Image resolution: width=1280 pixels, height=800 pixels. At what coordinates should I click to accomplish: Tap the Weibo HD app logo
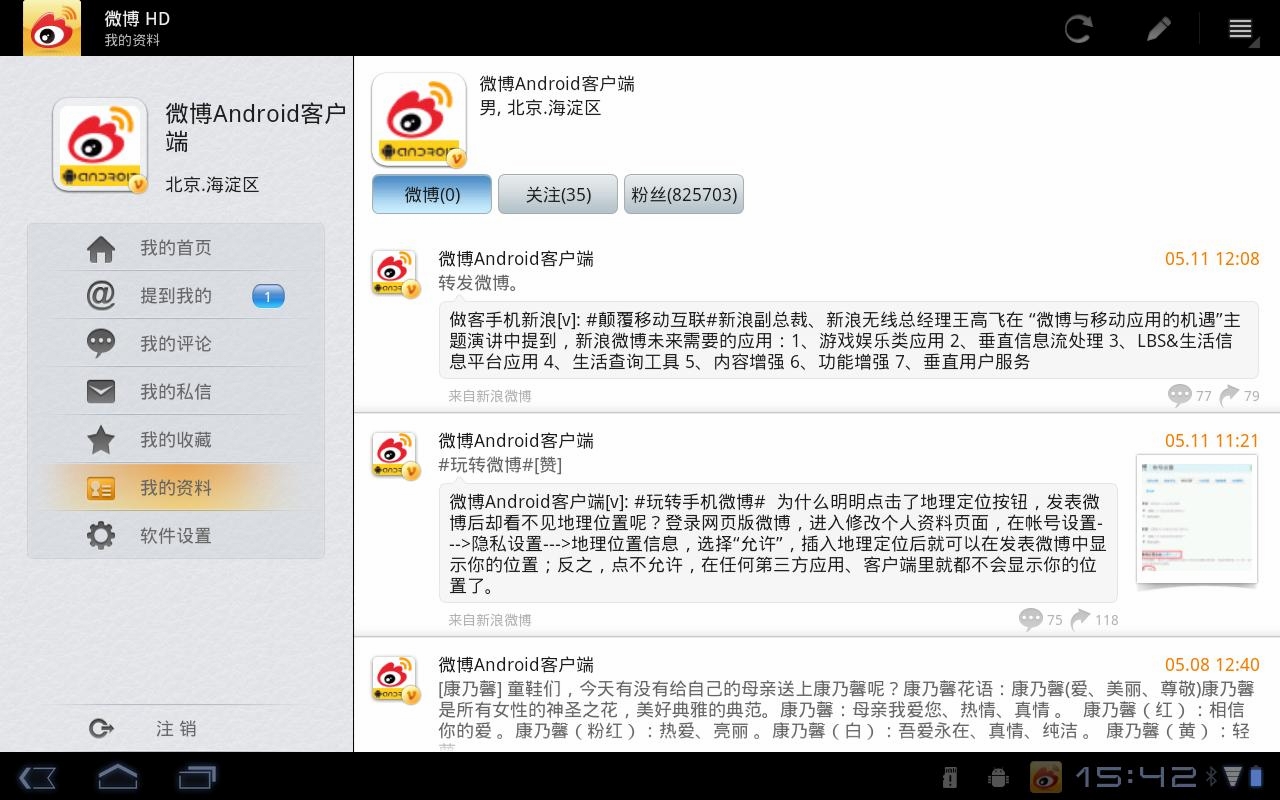coord(52,28)
